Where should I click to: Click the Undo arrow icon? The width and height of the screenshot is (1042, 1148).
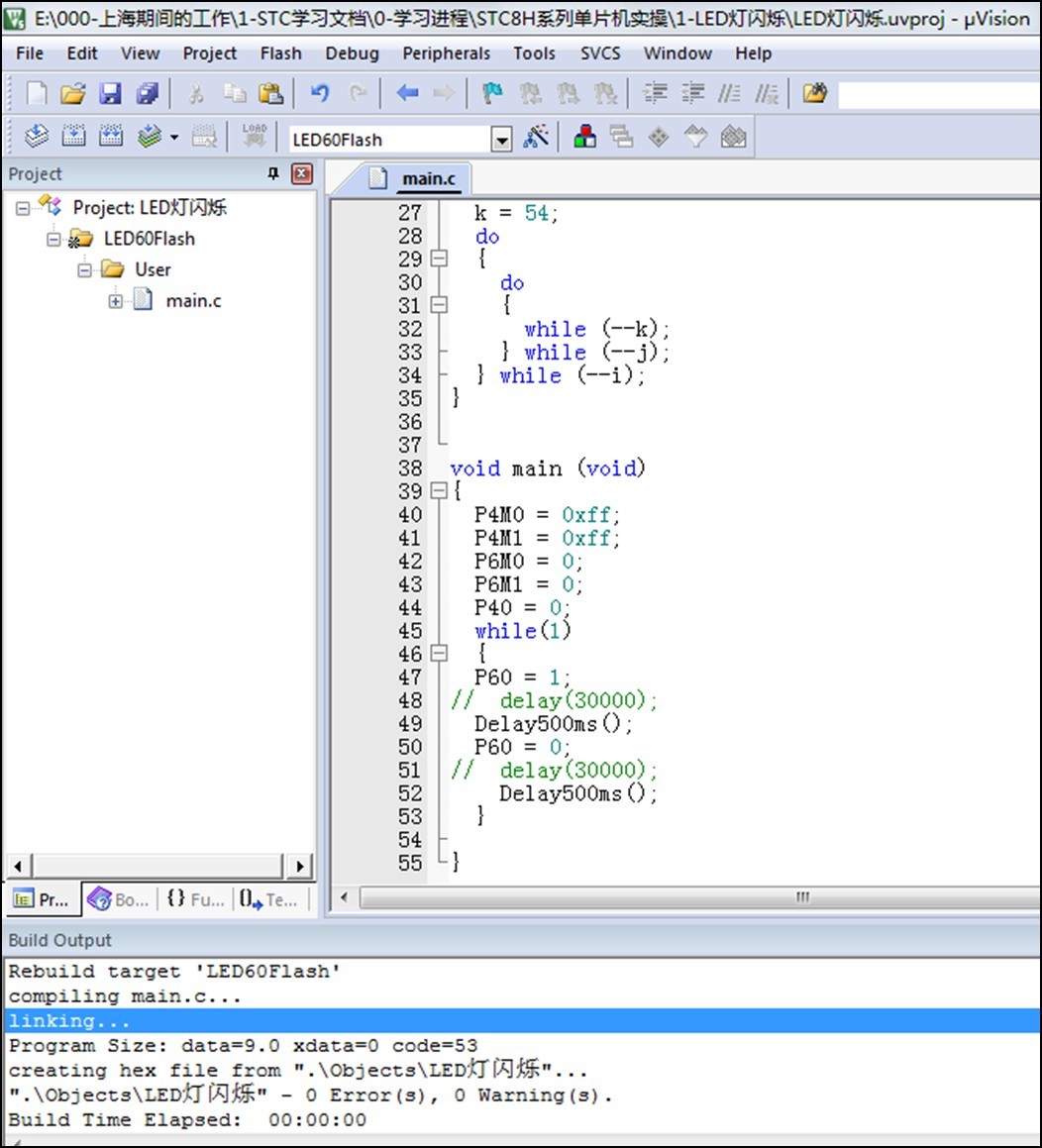click(x=319, y=93)
